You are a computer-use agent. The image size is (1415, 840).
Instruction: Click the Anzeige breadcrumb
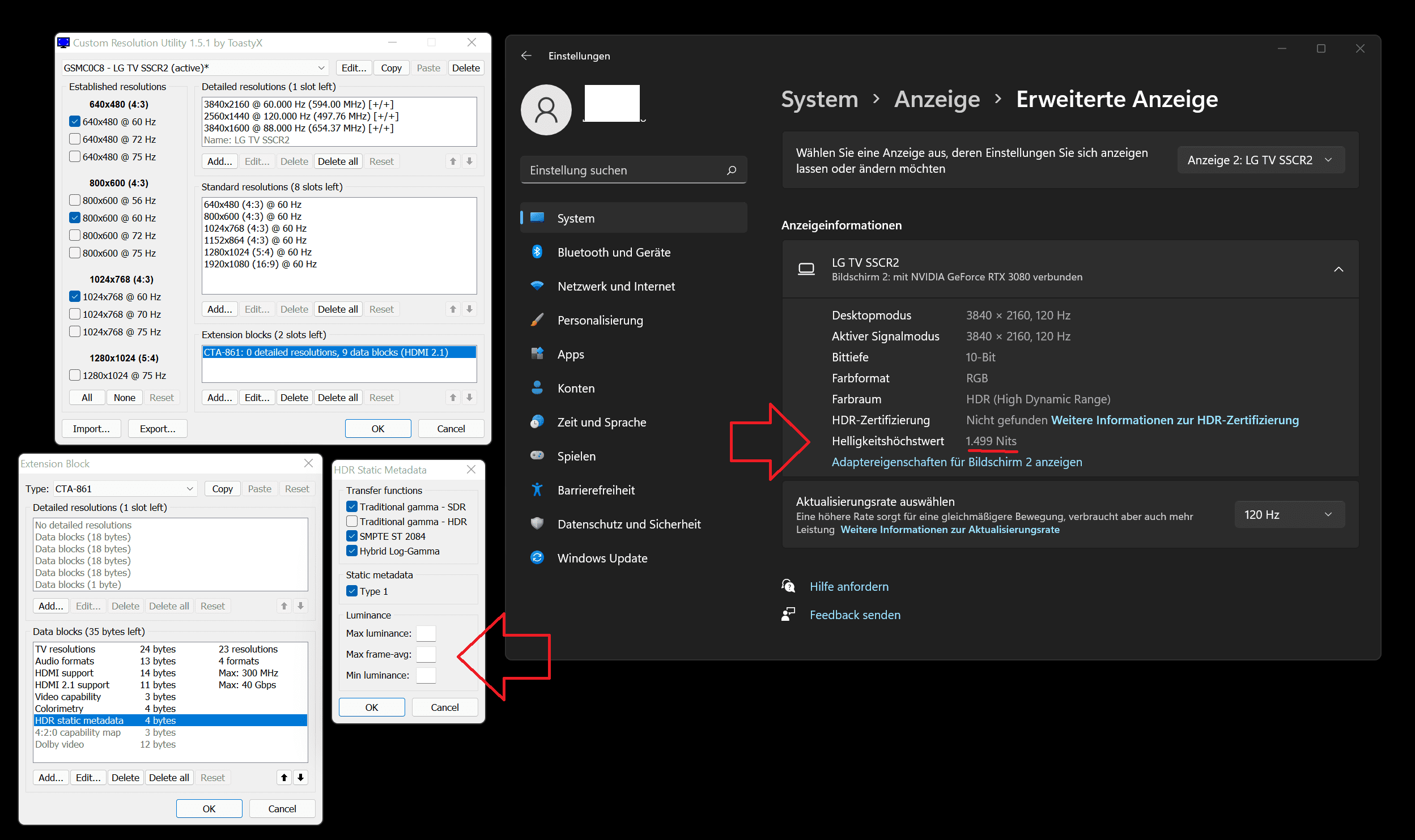pos(937,99)
